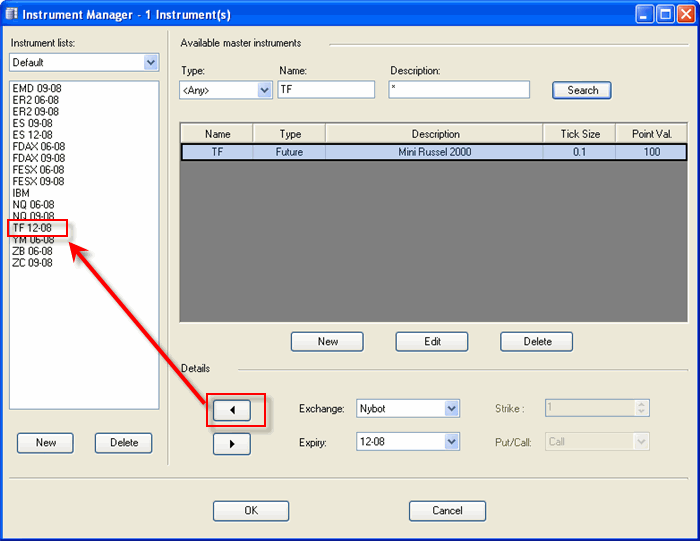The height and width of the screenshot is (541, 700).
Task: Select FESX 06-08 in instrument list
Action: tap(38, 170)
